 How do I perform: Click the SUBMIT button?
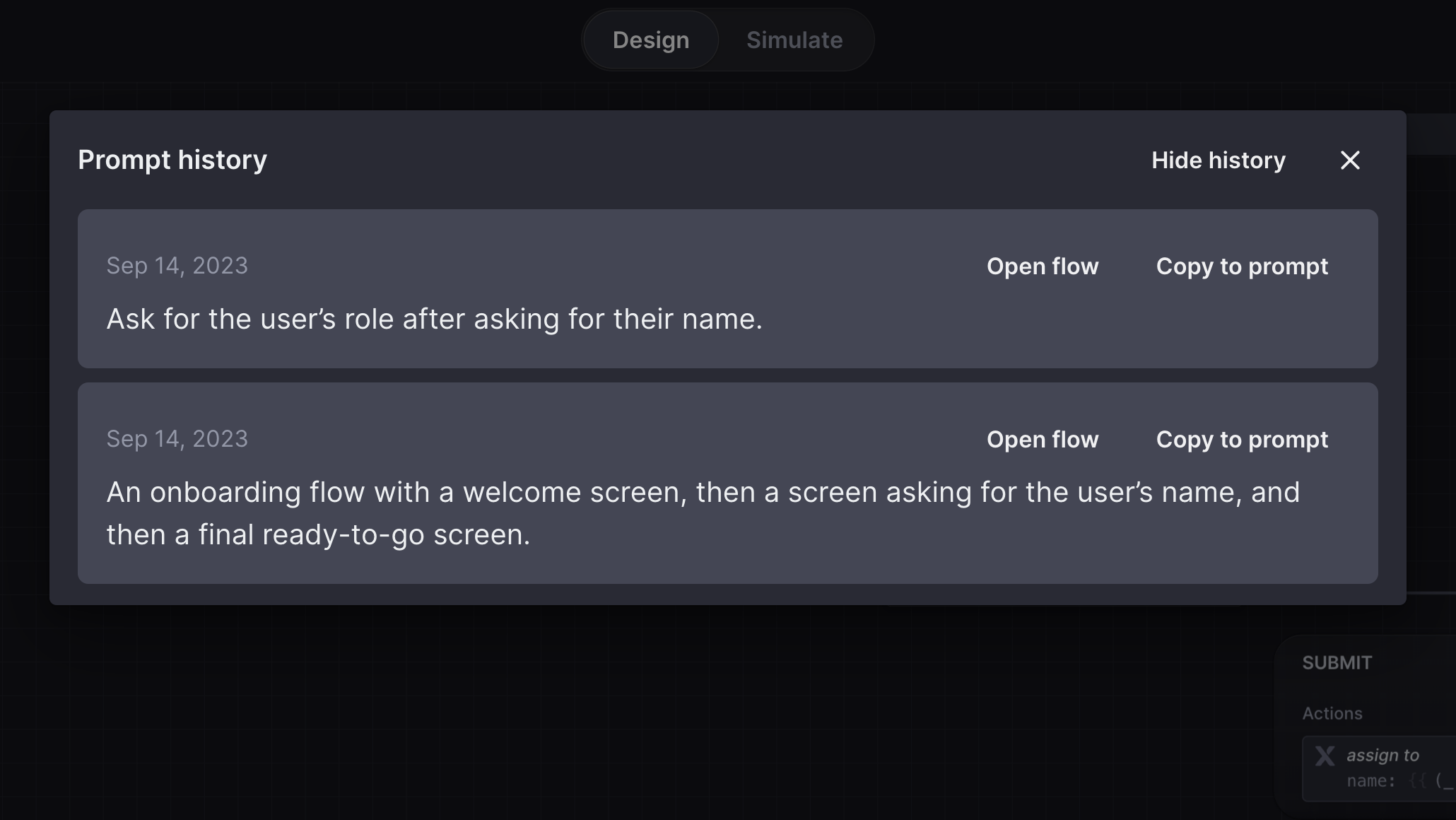point(1338,662)
